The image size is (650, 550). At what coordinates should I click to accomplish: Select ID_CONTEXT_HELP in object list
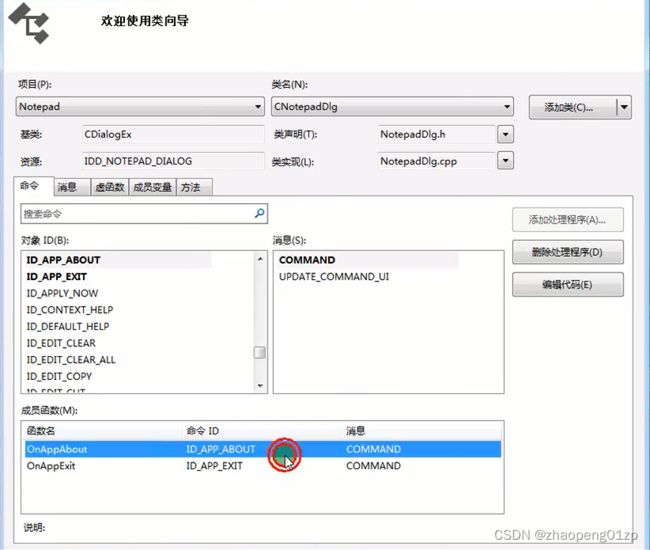click(x=70, y=310)
